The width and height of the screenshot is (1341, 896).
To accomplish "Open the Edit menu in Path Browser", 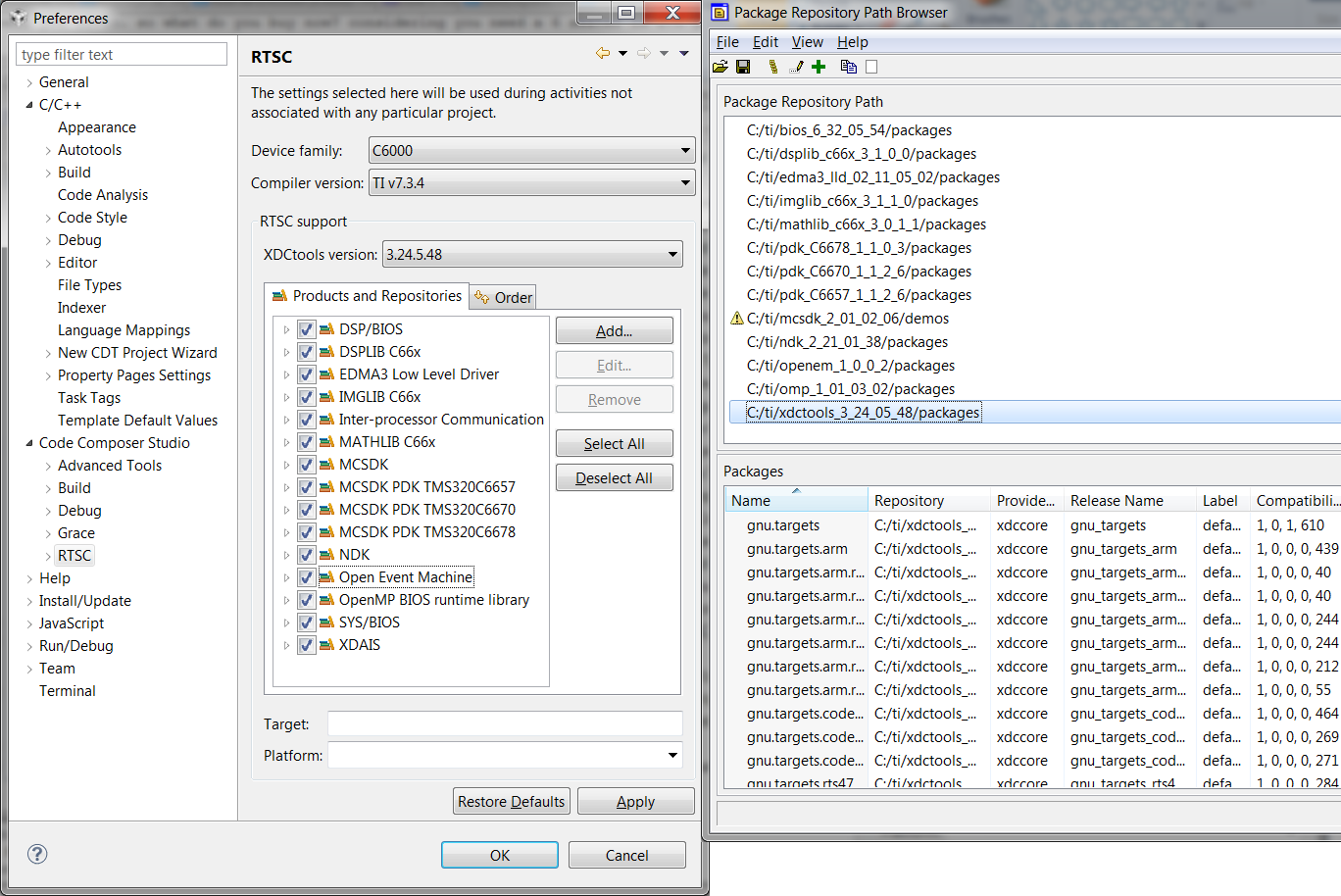I will tap(766, 42).
